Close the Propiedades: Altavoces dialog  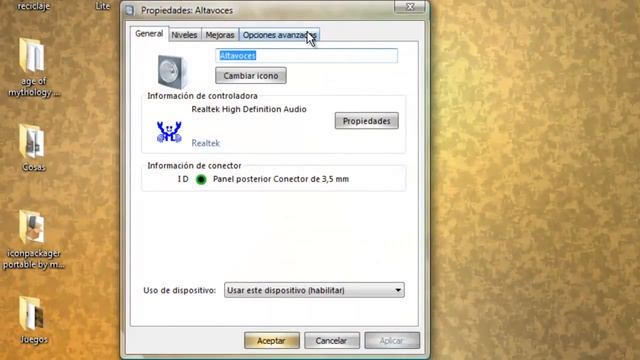pos(410,7)
